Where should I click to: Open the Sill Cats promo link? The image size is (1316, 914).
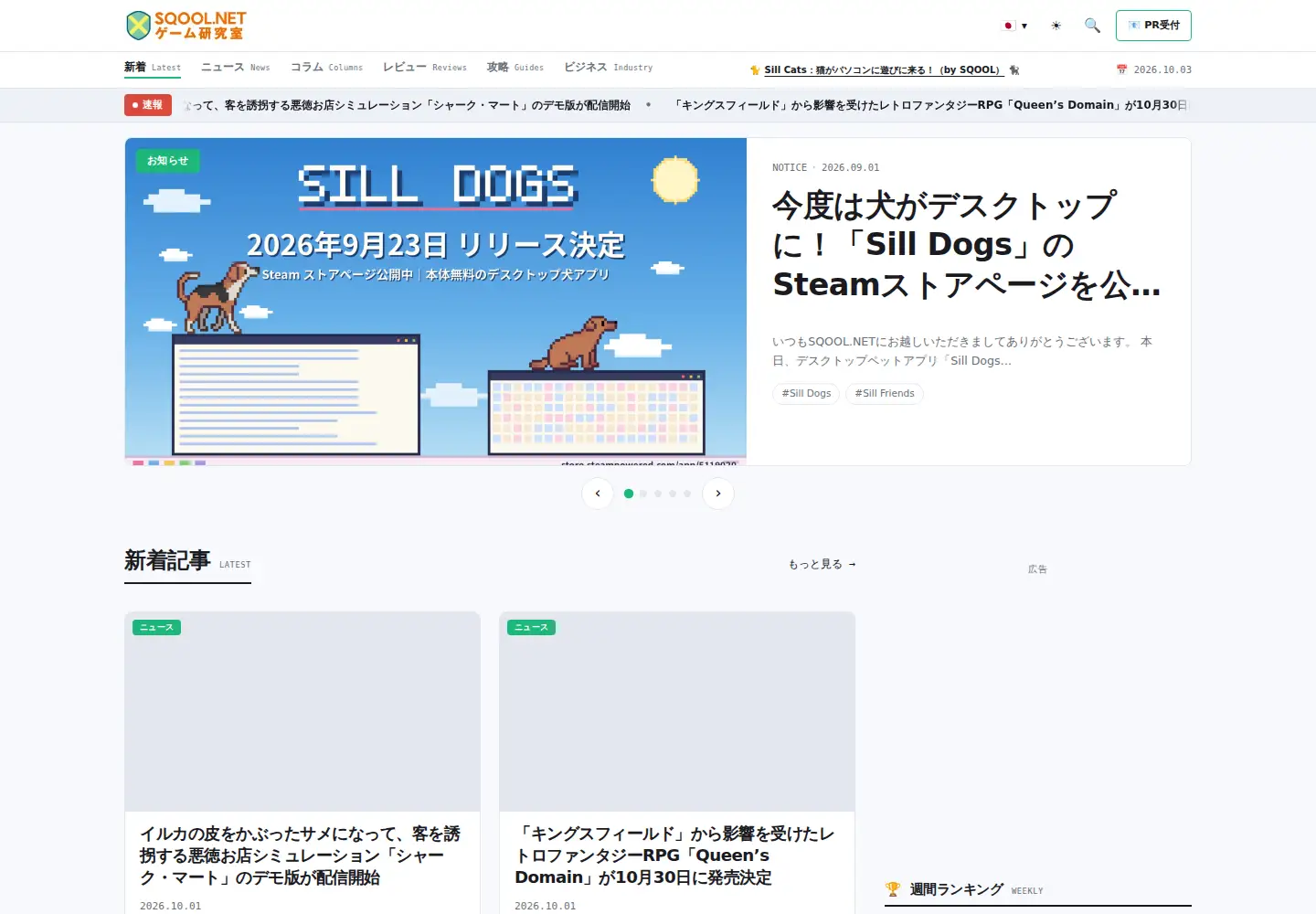[x=883, y=69]
